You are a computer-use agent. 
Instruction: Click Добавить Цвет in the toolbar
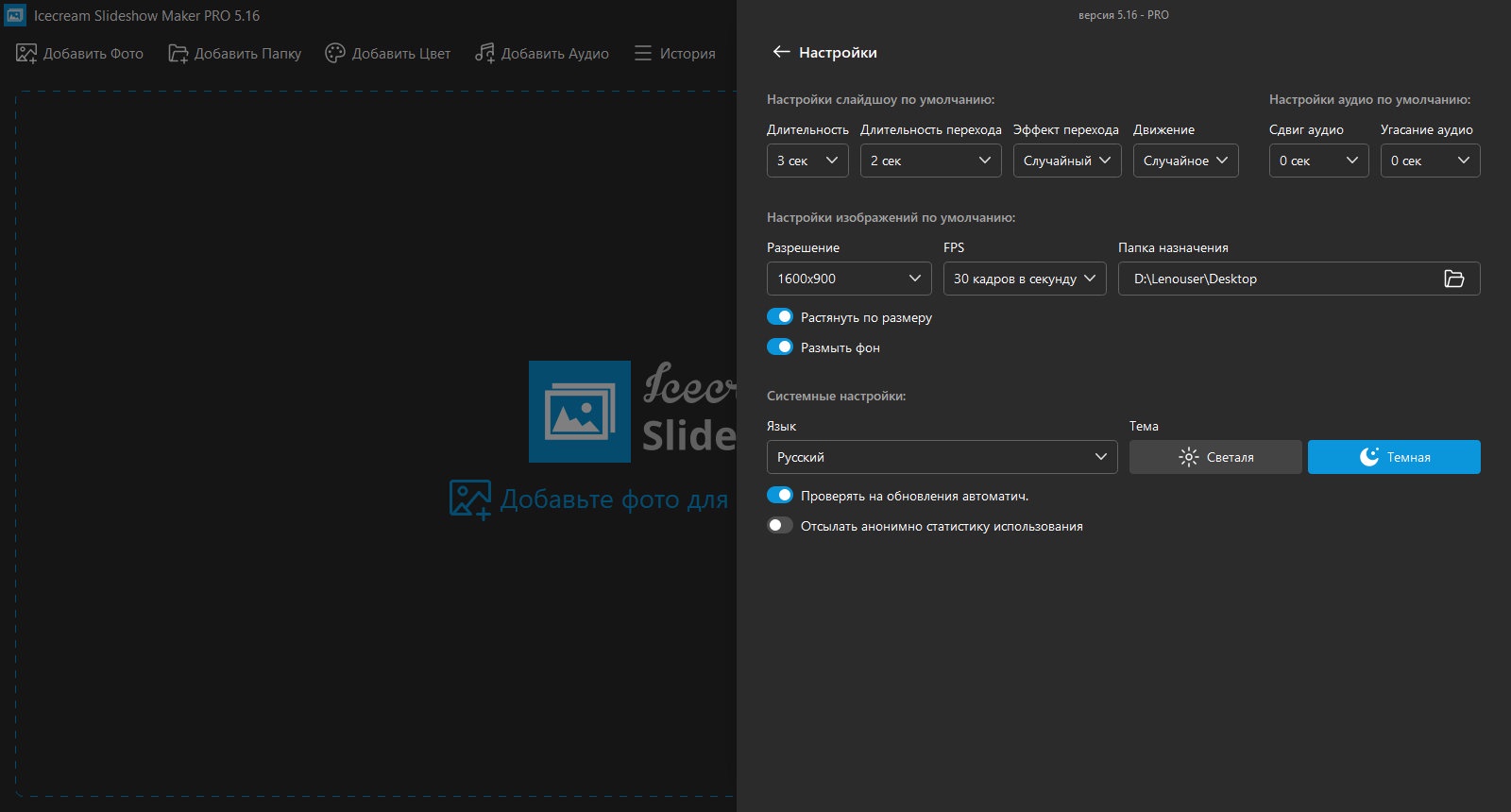pos(388,54)
